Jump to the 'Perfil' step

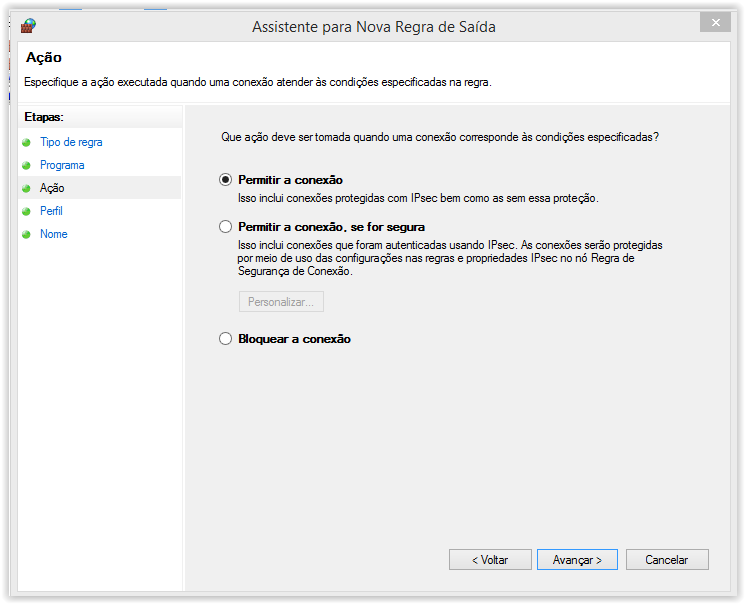pos(51,211)
